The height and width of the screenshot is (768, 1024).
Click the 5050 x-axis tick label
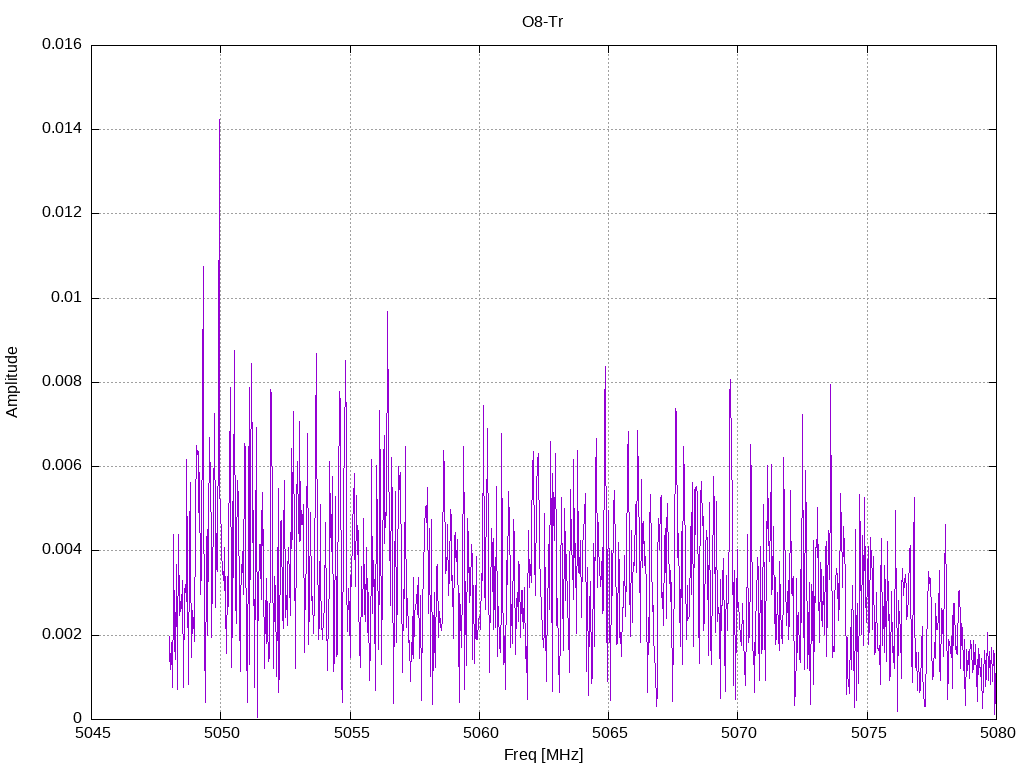221,734
